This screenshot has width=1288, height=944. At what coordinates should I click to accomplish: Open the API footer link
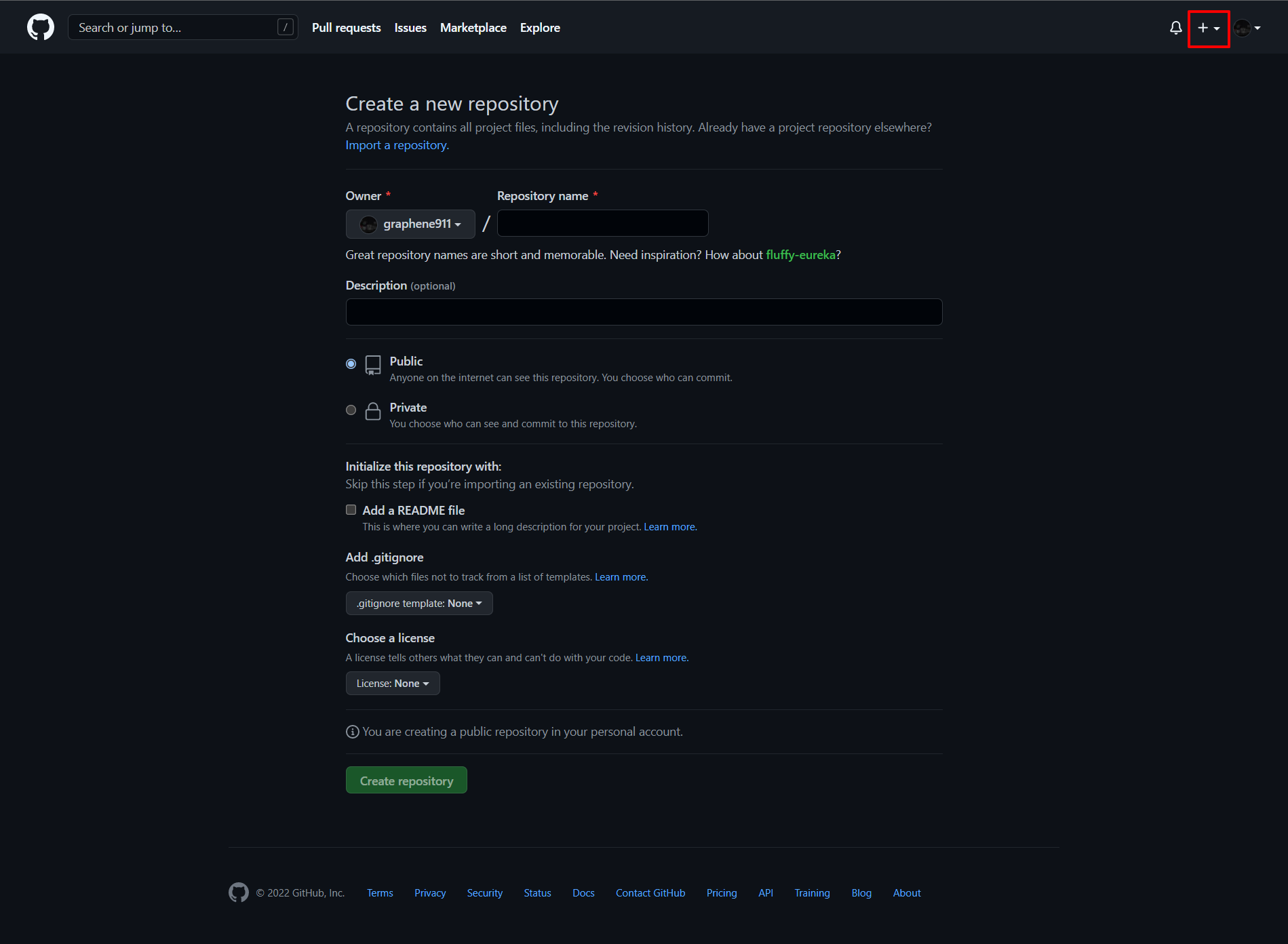(766, 893)
